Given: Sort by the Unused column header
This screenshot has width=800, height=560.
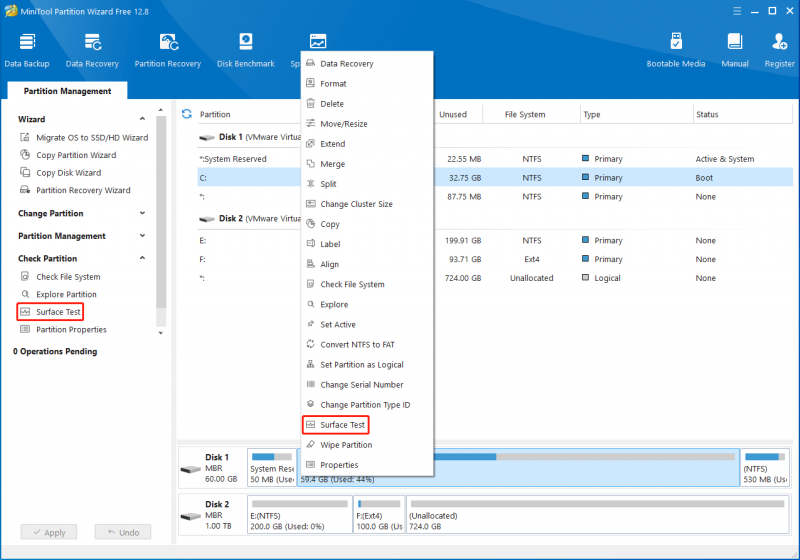Looking at the screenshot, I should coord(457,114).
